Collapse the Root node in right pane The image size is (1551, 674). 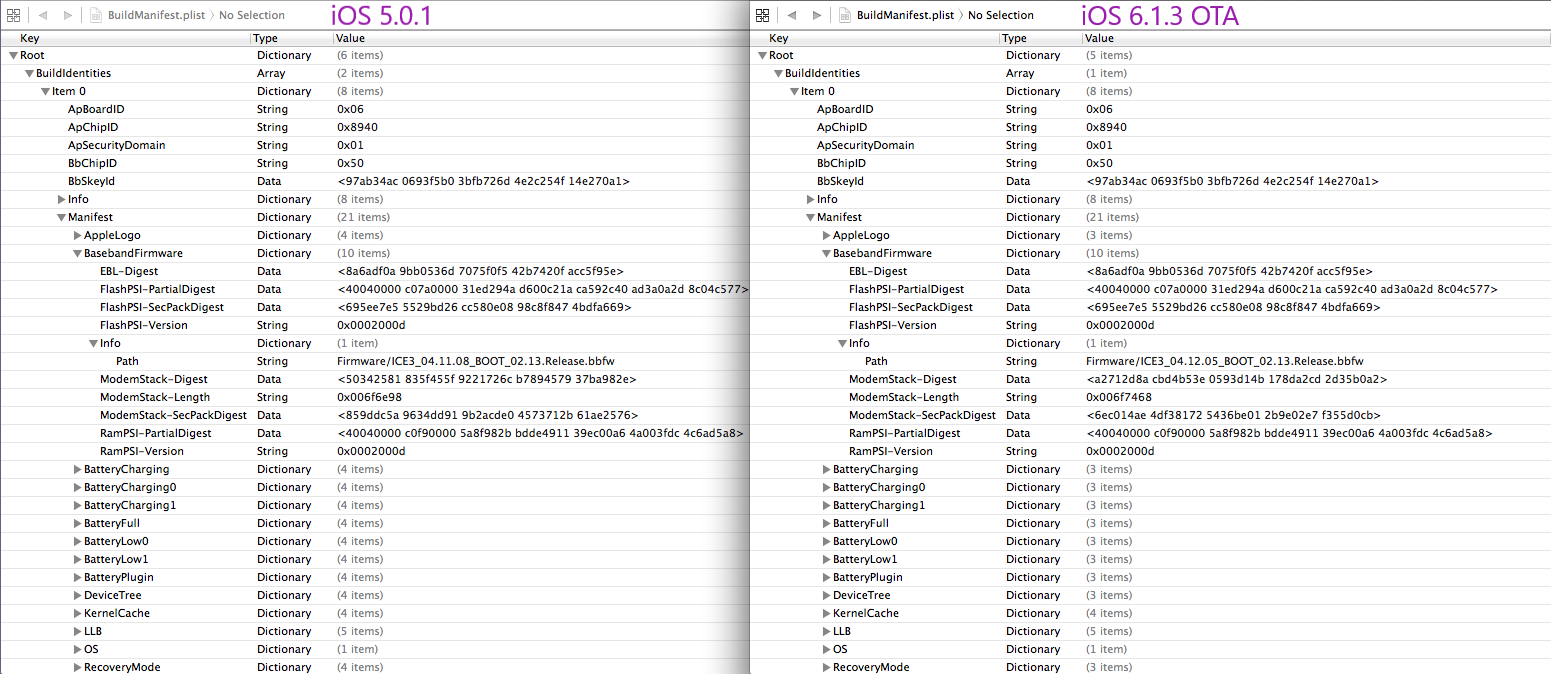pos(762,55)
